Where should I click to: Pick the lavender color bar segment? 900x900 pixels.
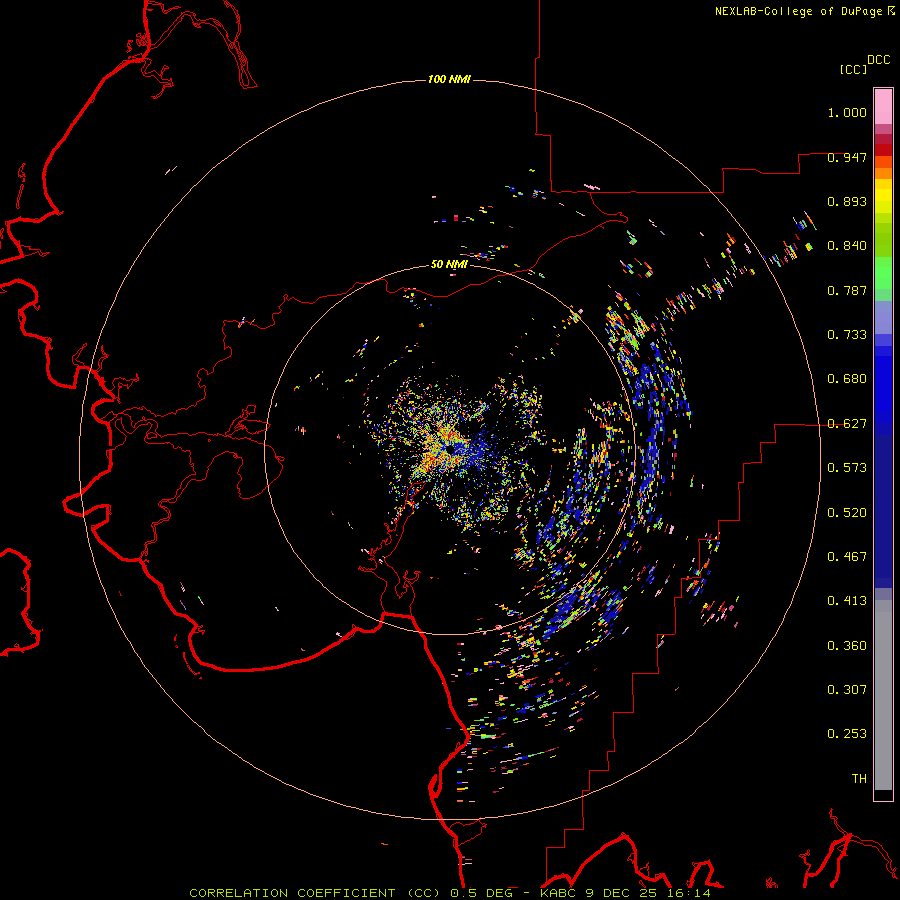tap(883, 318)
